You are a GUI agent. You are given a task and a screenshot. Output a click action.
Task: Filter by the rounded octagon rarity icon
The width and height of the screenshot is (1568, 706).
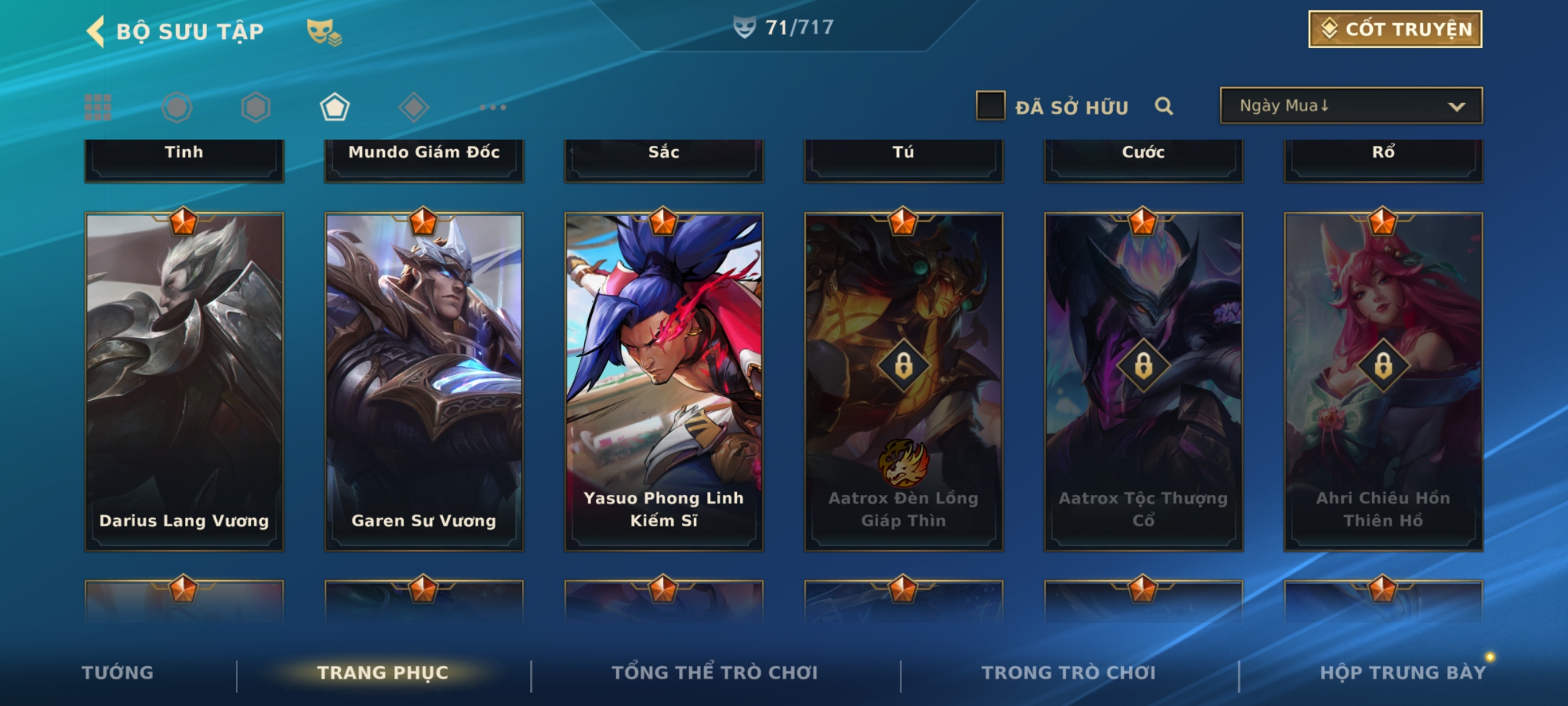[177, 107]
